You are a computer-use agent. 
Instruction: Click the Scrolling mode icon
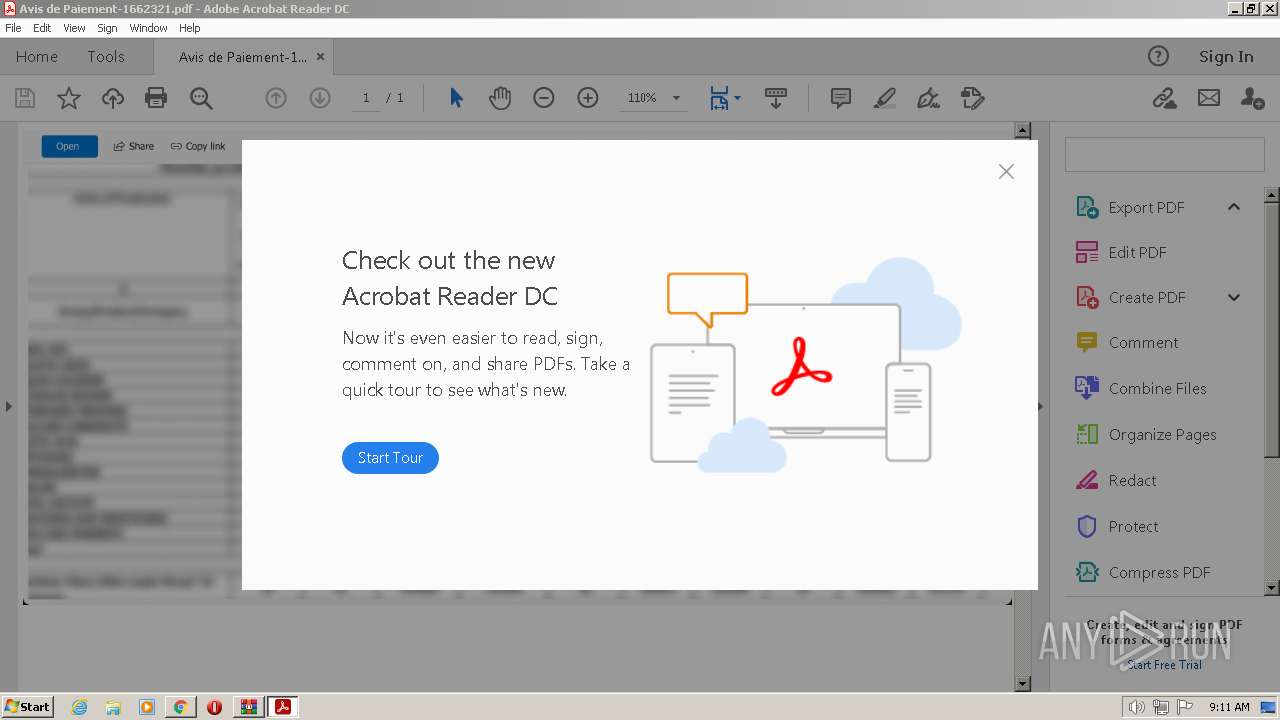(x=776, y=98)
